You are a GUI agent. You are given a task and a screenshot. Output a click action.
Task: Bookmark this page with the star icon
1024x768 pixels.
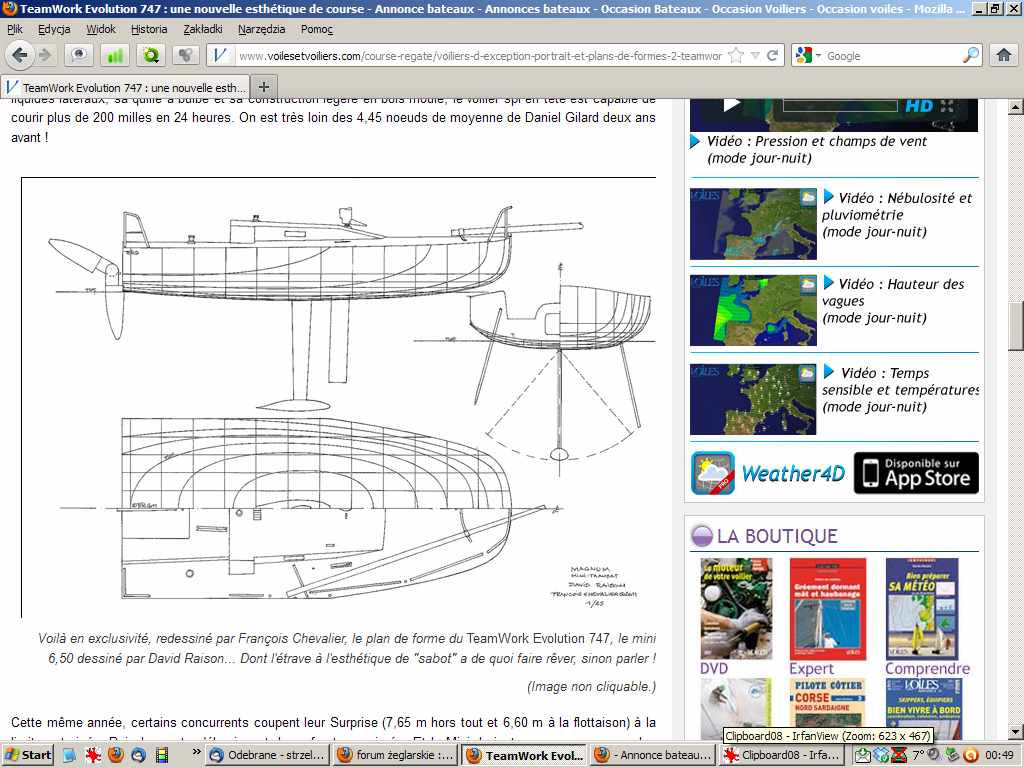pos(736,56)
